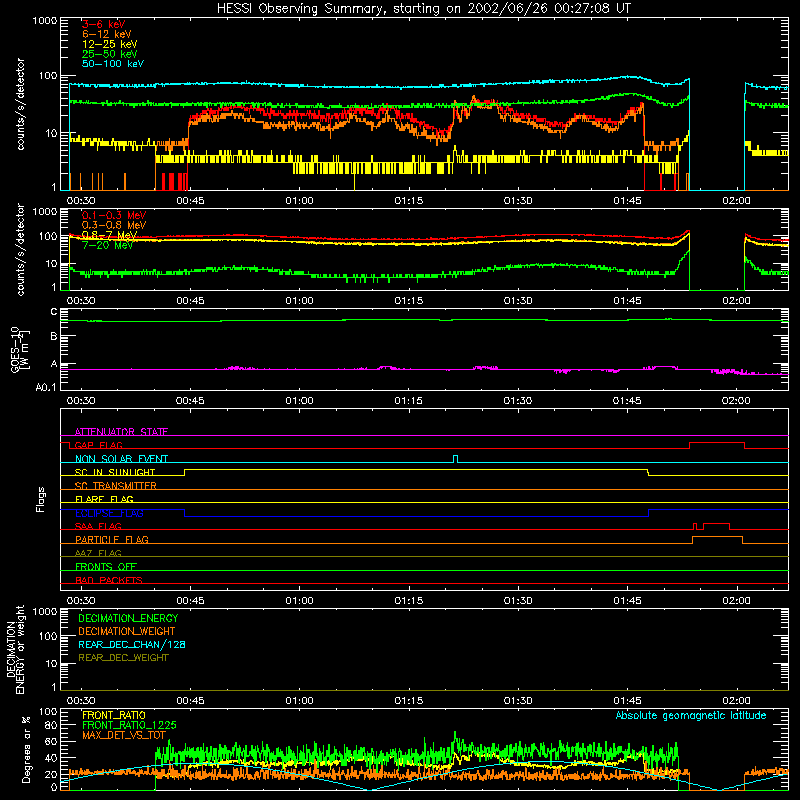
Task: Select the PARTICLE_FLAG label
Action: pyautogui.click(x=112, y=539)
